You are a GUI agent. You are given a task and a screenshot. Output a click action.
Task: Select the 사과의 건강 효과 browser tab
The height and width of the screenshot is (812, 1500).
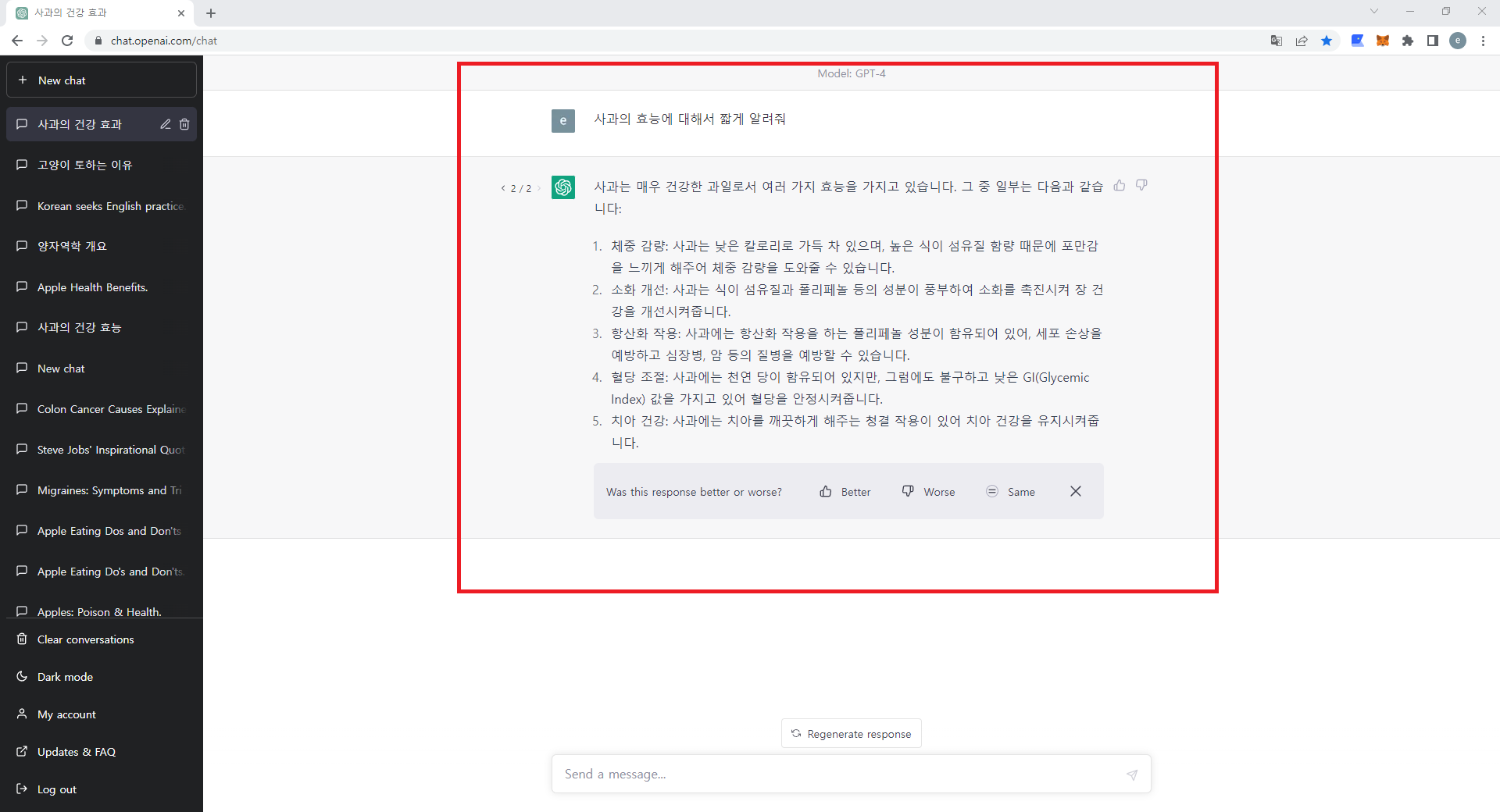tap(100, 13)
